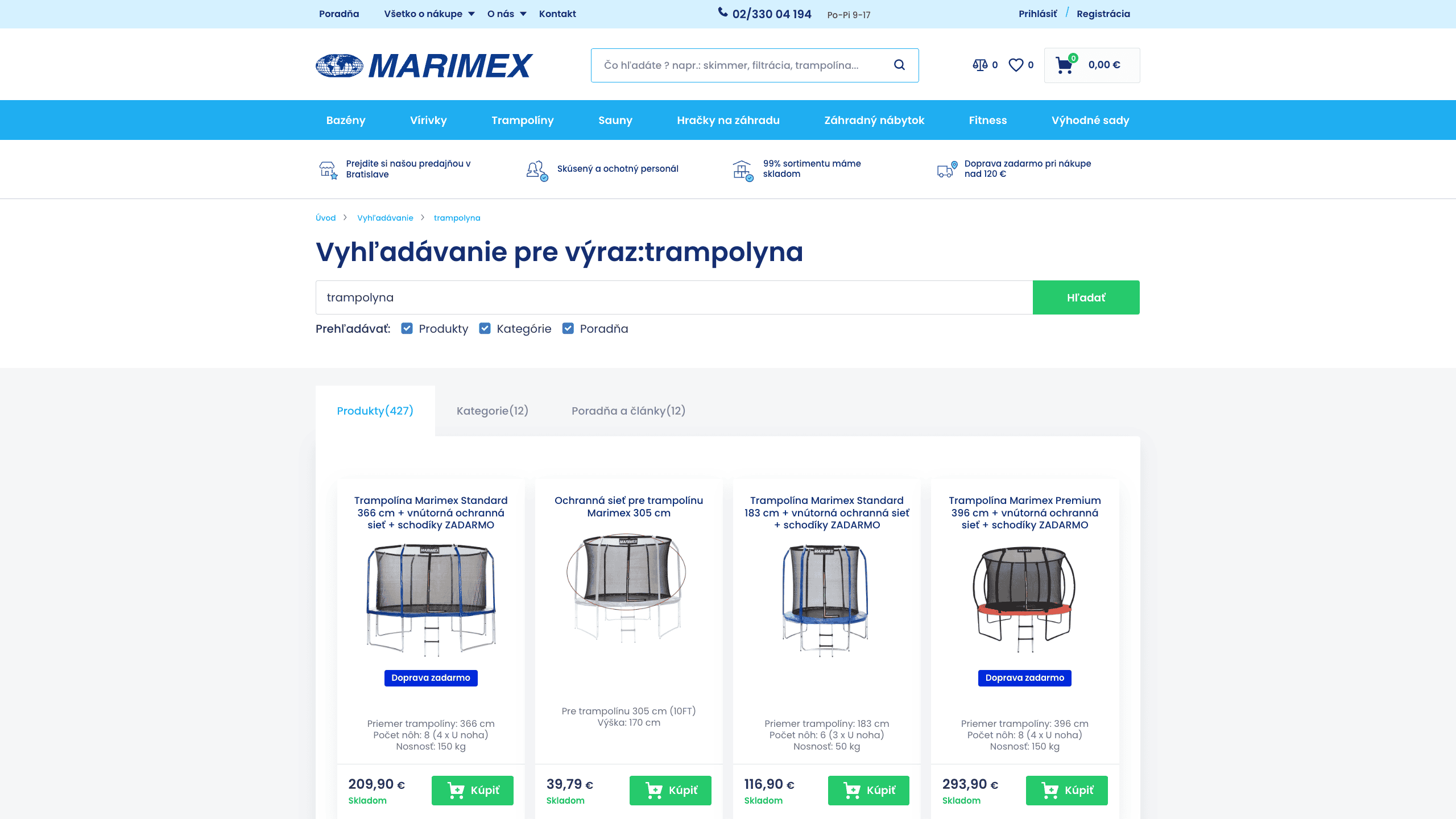Open product comparison scales icon
Image resolution: width=1456 pixels, height=819 pixels.
click(x=980, y=65)
